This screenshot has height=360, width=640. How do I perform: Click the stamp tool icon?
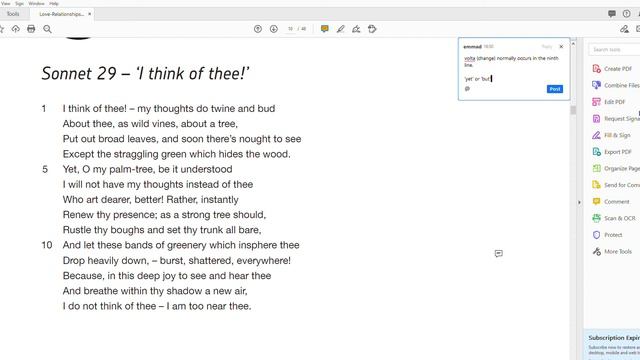(x=372, y=29)
